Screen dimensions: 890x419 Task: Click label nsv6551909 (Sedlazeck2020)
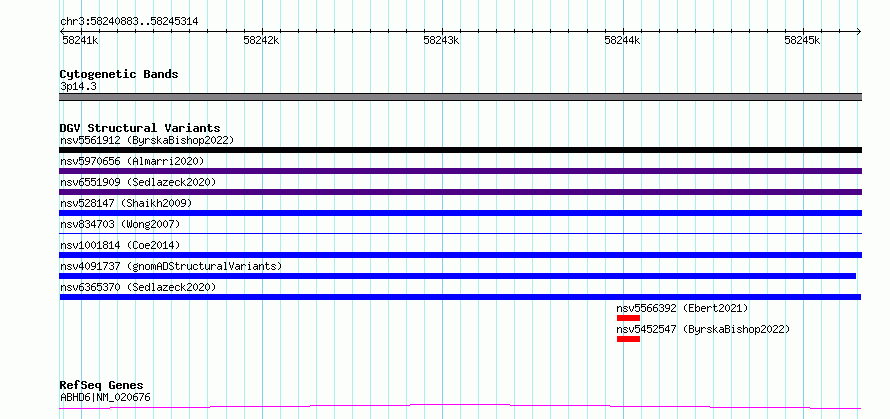[x=138, y=182]
